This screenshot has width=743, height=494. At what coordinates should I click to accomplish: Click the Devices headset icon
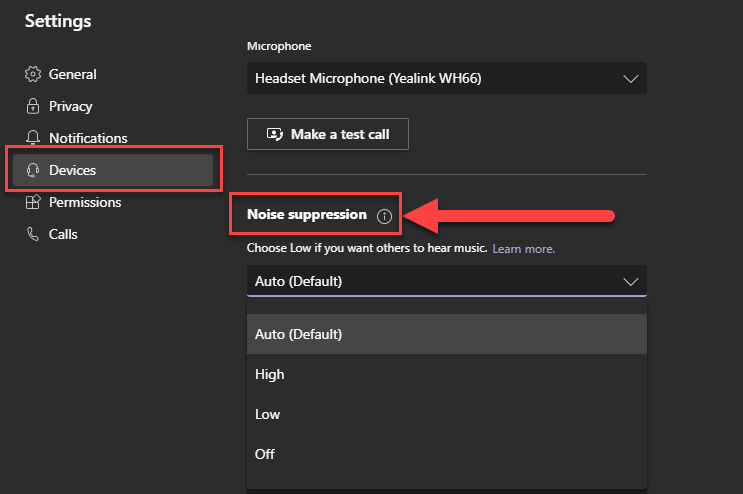[x=33, y=170]
